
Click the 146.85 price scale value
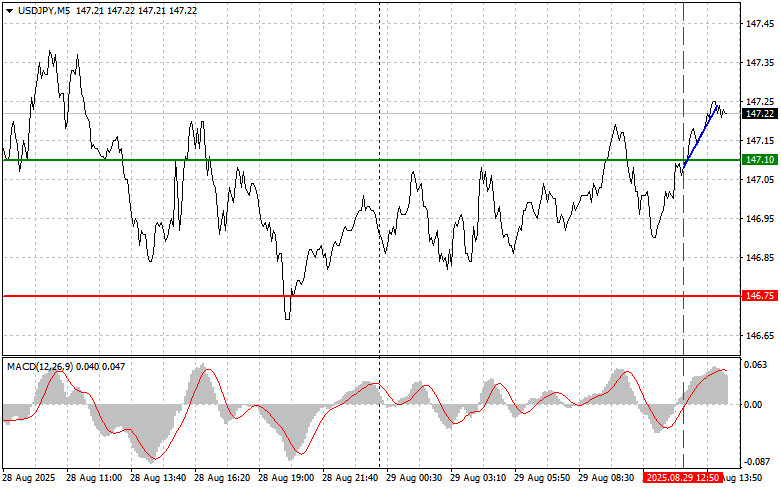coord(760,257)
